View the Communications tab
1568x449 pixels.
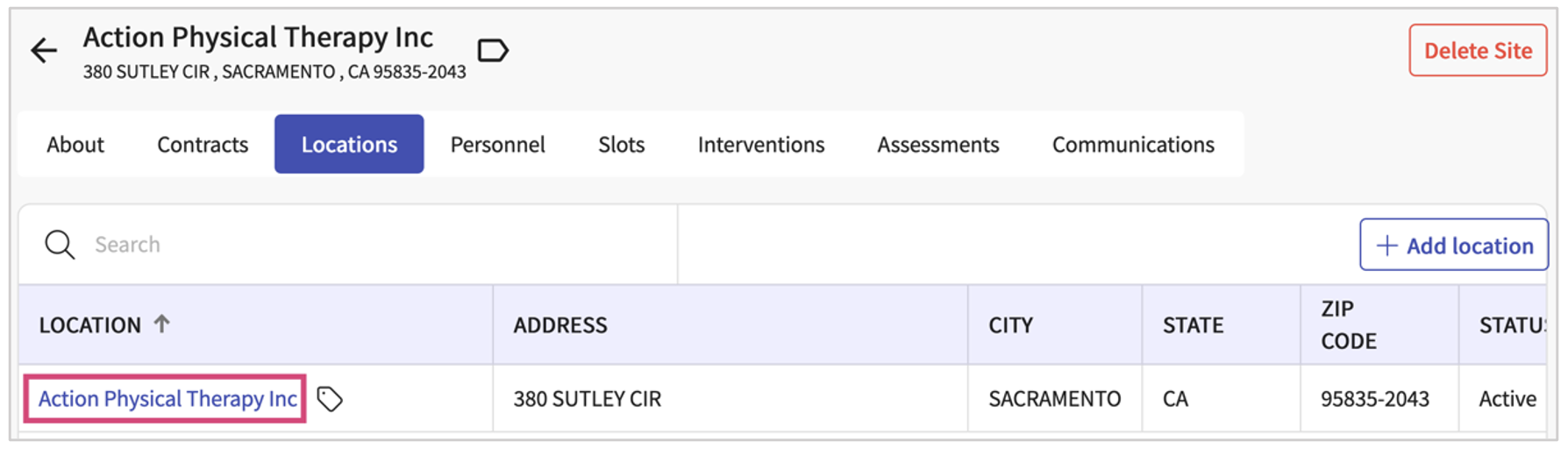pyautogui.click(x=1133, y=145)
